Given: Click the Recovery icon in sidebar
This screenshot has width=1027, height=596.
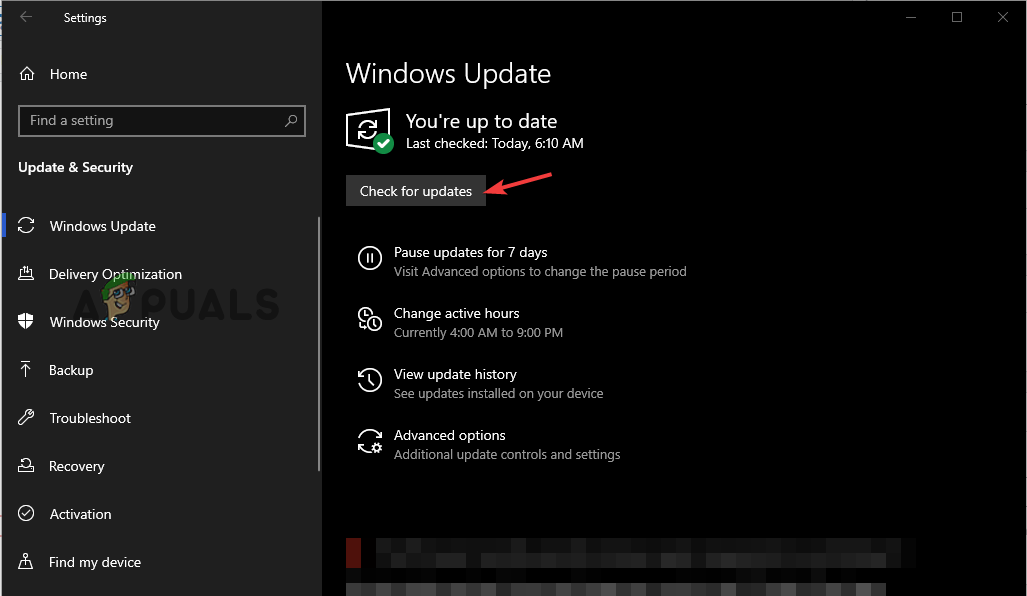Looking at the screenshot, I should click(x=26, y=466).
